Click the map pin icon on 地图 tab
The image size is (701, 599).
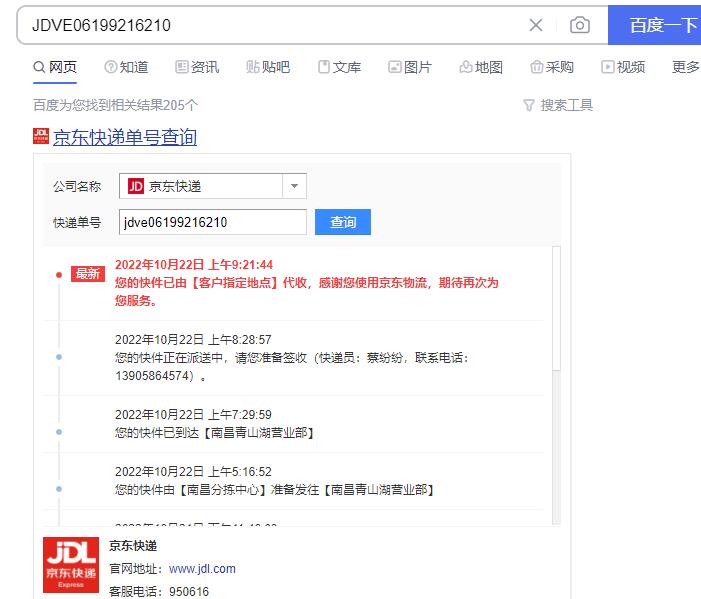click(466, 67)
